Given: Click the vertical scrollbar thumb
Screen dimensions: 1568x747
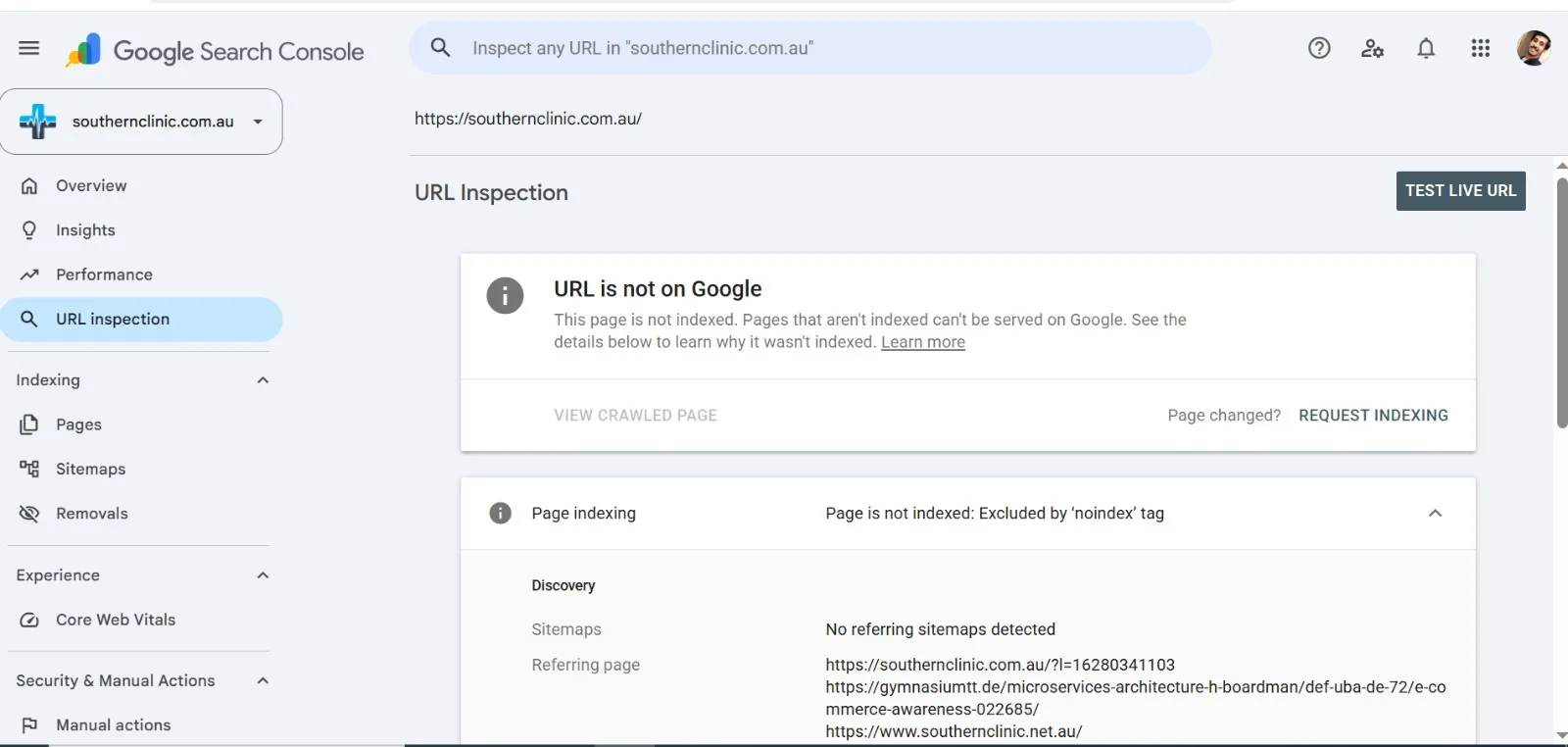Looking at the screenshot, I should coord(1562,302).
